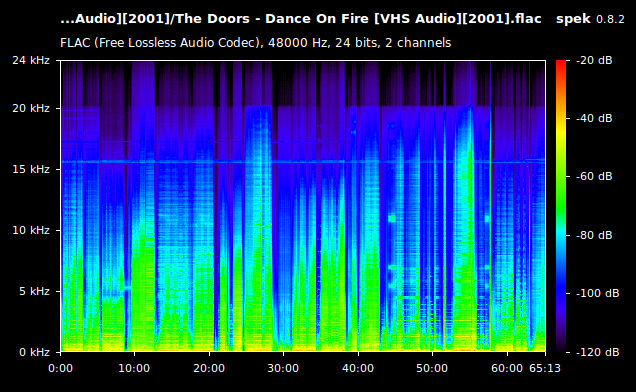This screenshot has height=392, width=636.
Task: Click the 50:00 time axis label
Action: click(432, 368)
